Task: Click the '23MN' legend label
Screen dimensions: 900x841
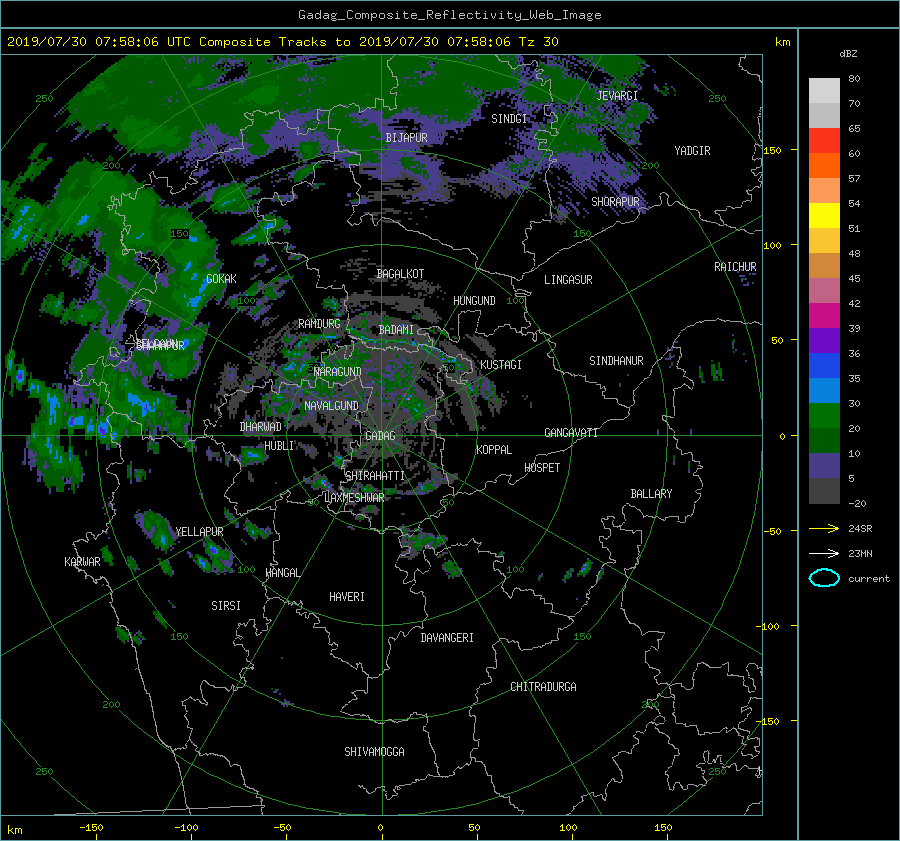Action: [x=860, y=553]
